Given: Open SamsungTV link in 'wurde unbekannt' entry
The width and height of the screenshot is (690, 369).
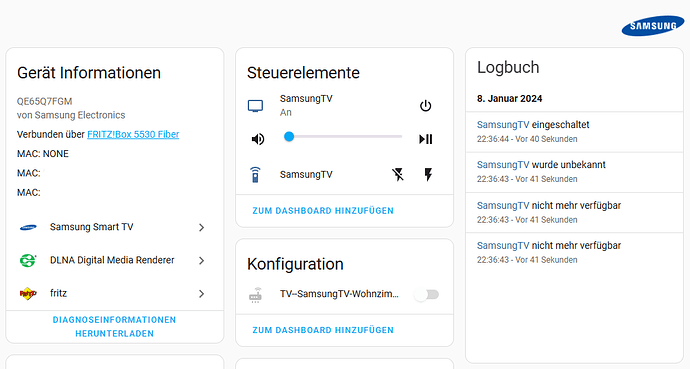Looking at the screenshot, I should 503,165.
